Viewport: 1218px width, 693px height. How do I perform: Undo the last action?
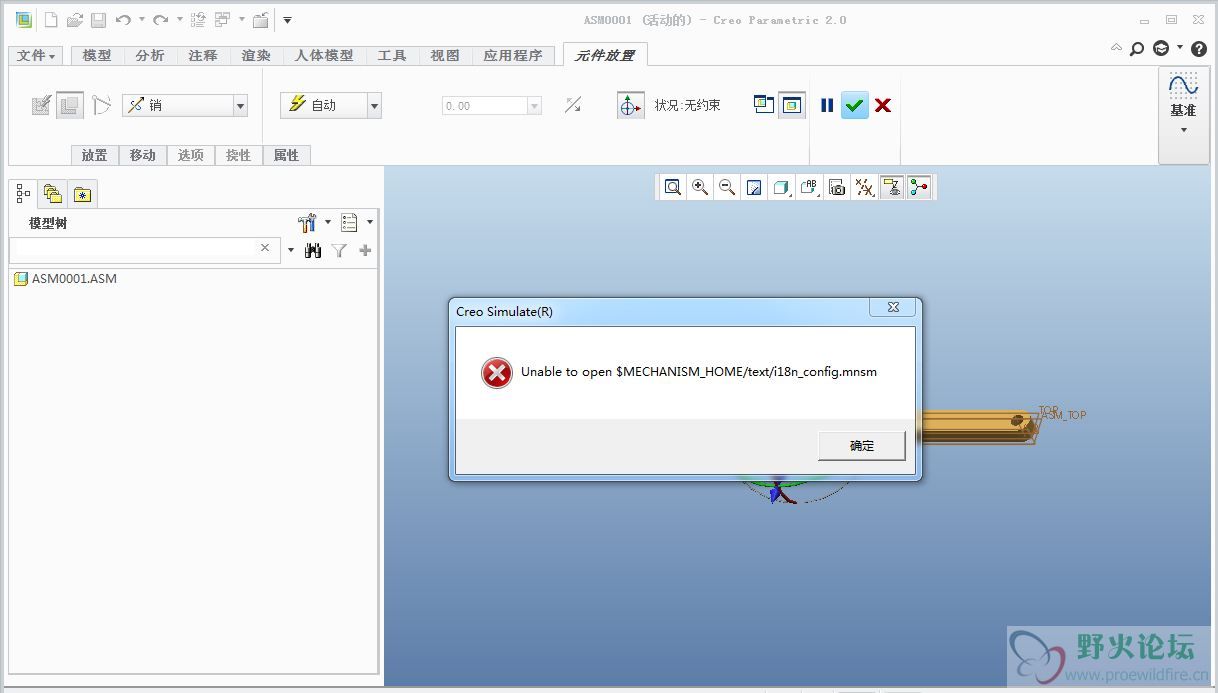(123, 20)
